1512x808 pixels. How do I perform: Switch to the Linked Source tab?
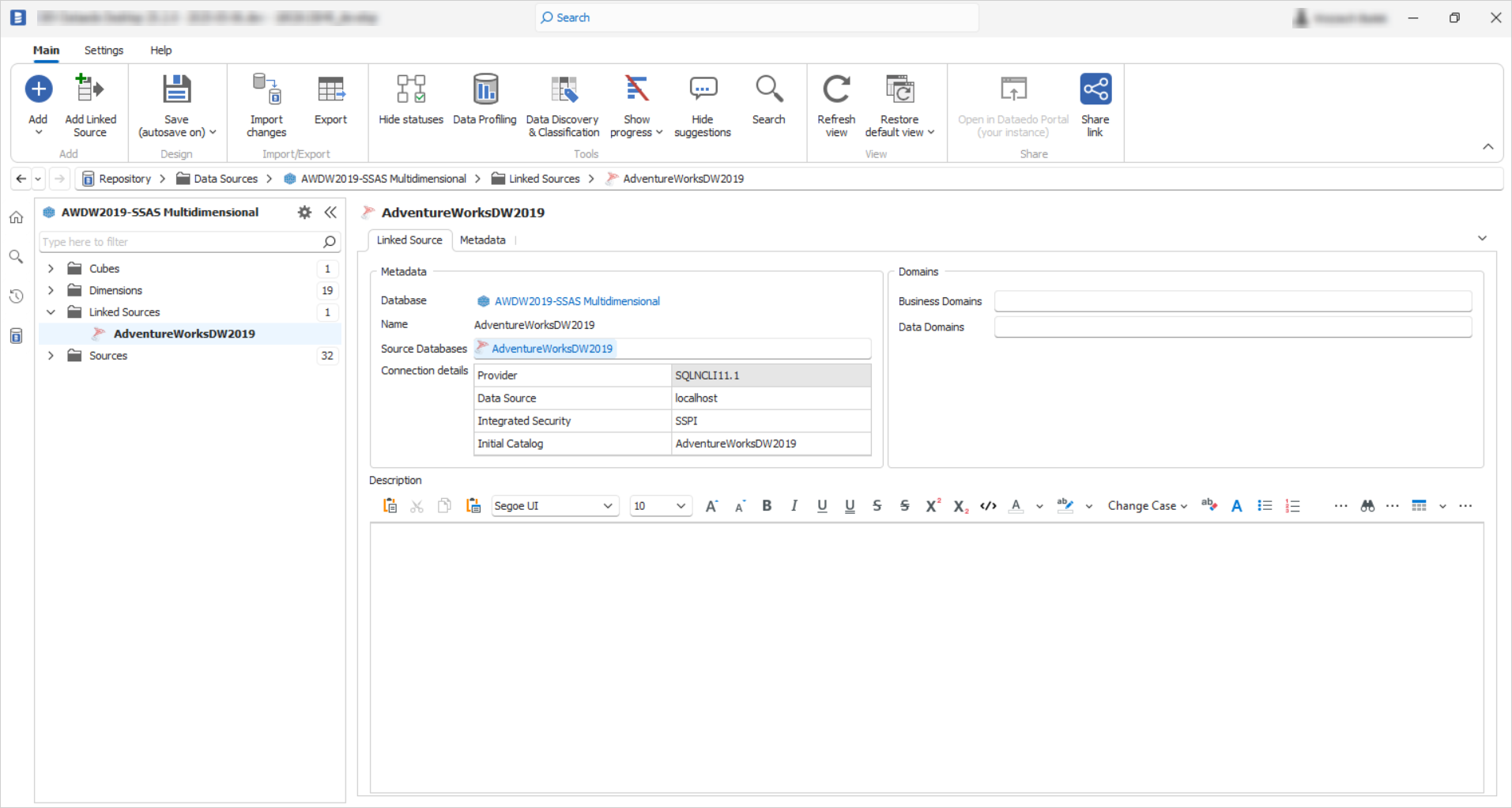pyautogui.click(x=409, y=240)
